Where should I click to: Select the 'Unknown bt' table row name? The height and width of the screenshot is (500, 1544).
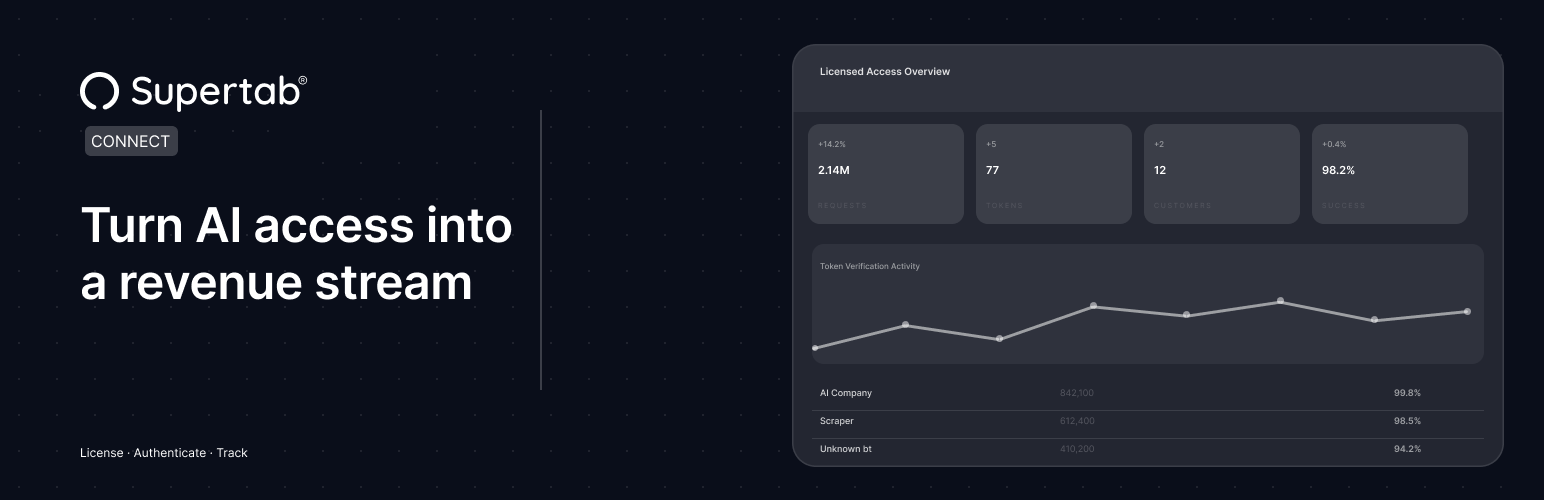tap(846, 449)
